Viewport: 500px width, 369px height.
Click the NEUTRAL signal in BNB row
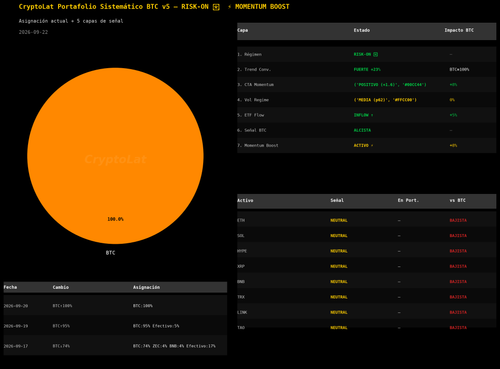click(339, 282)
